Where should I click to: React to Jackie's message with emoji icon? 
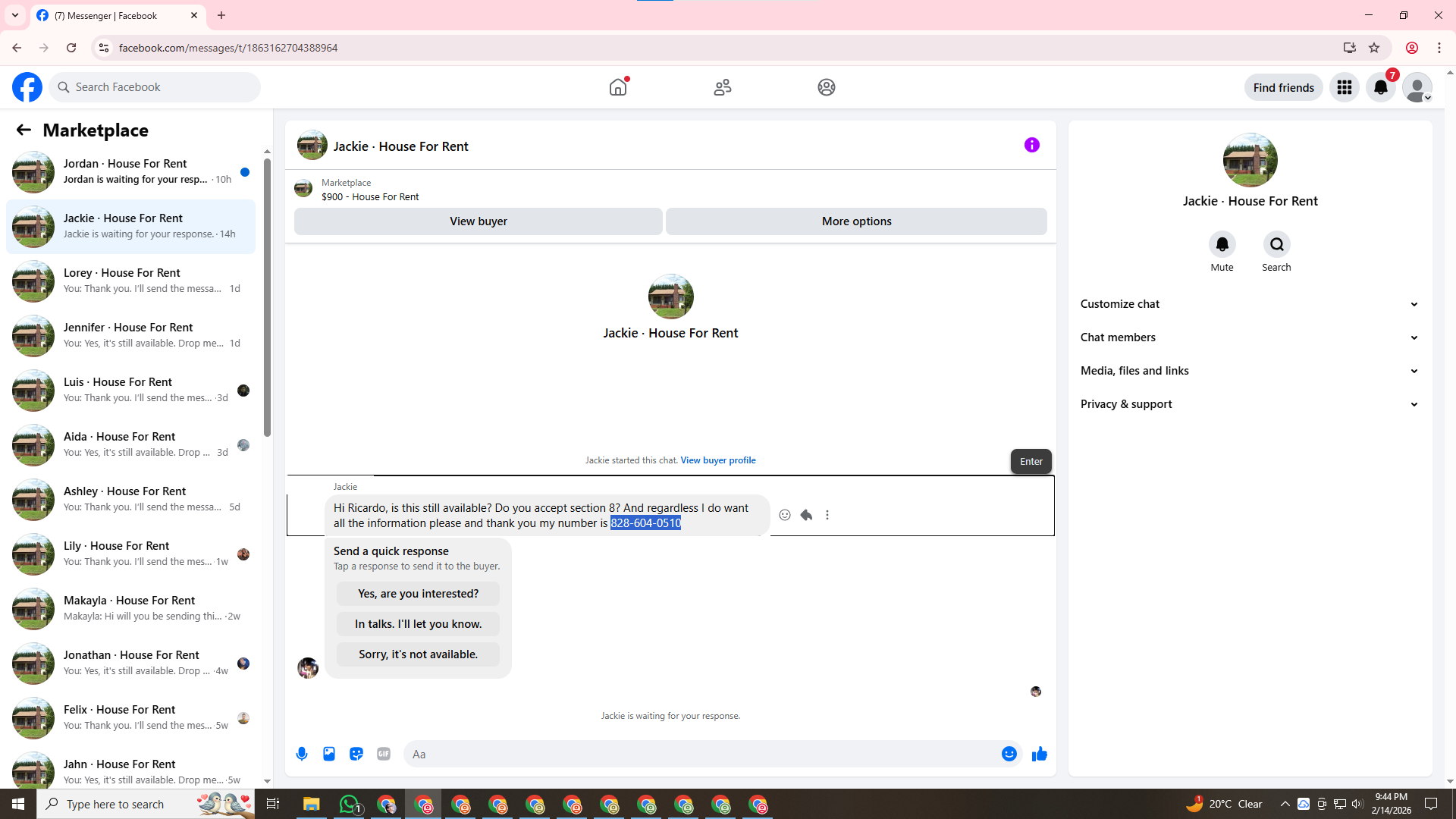785,515
